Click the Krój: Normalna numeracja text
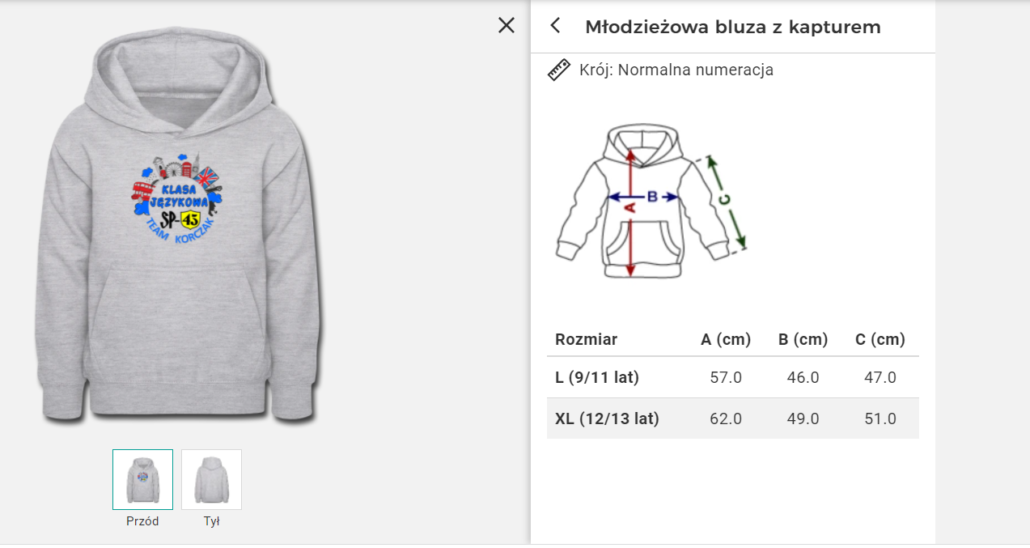 point(676,70)
